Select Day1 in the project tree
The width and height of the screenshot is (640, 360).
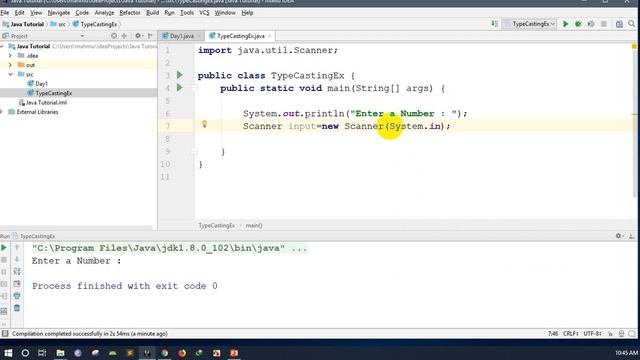41,84
